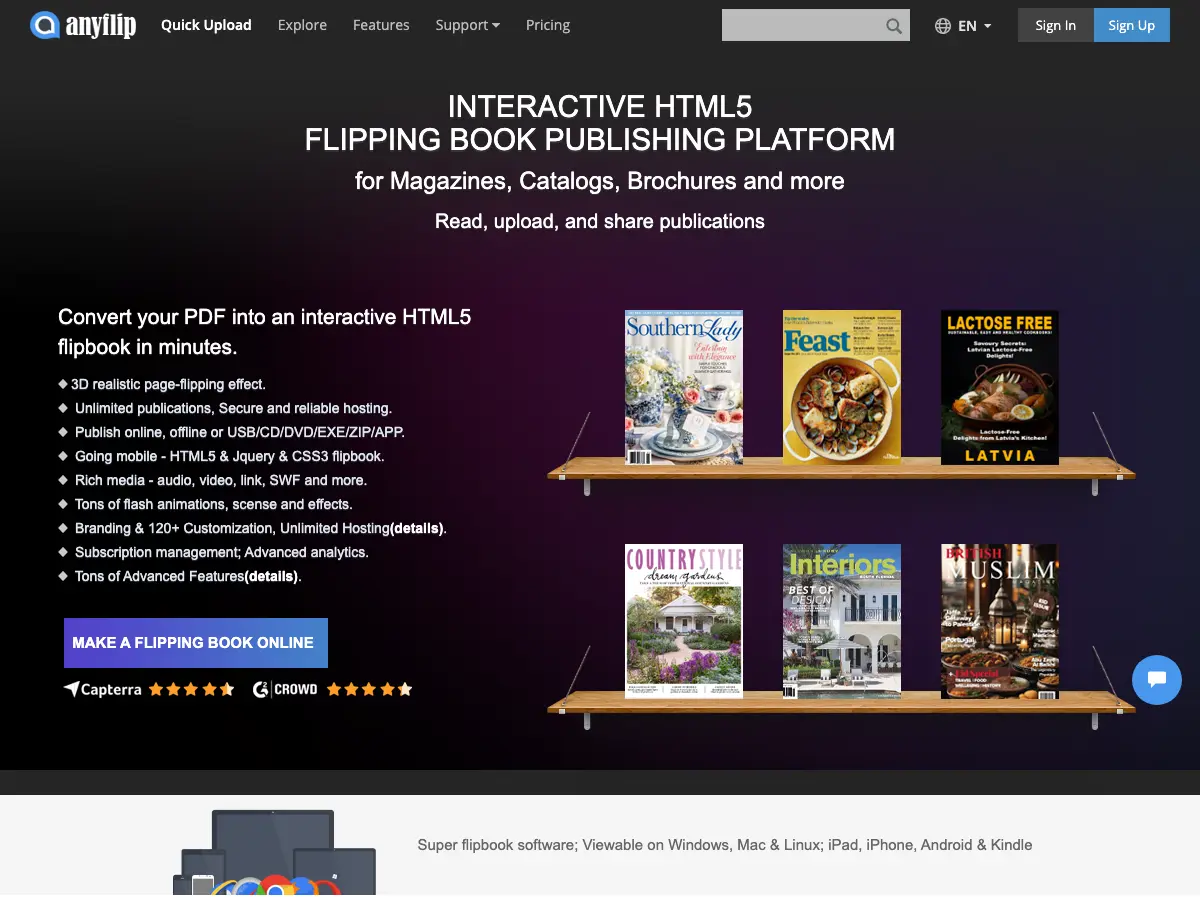This screenshot has width=1200, height=900.
Task: Open the Explore page
Action: pos(302,25)
